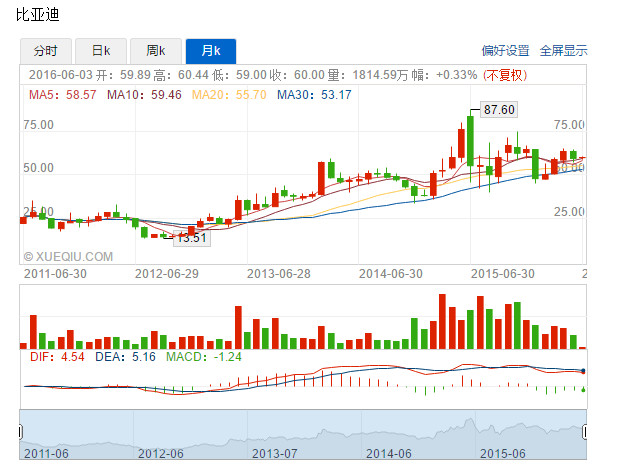Click 2011-06 in the overview navigator
The width and height of the screenshot is (617, 472).
pos(46,454)
